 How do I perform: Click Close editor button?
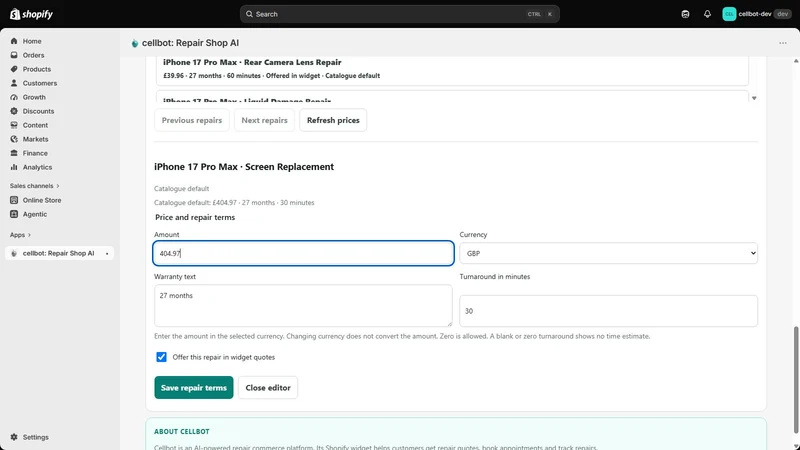[x=268, y=387]
